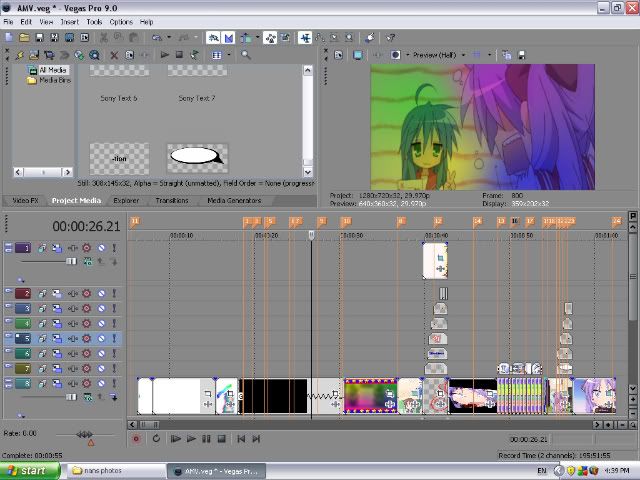
Task: Save snapshot to file in preview window
Action: [x=522, y=55]
